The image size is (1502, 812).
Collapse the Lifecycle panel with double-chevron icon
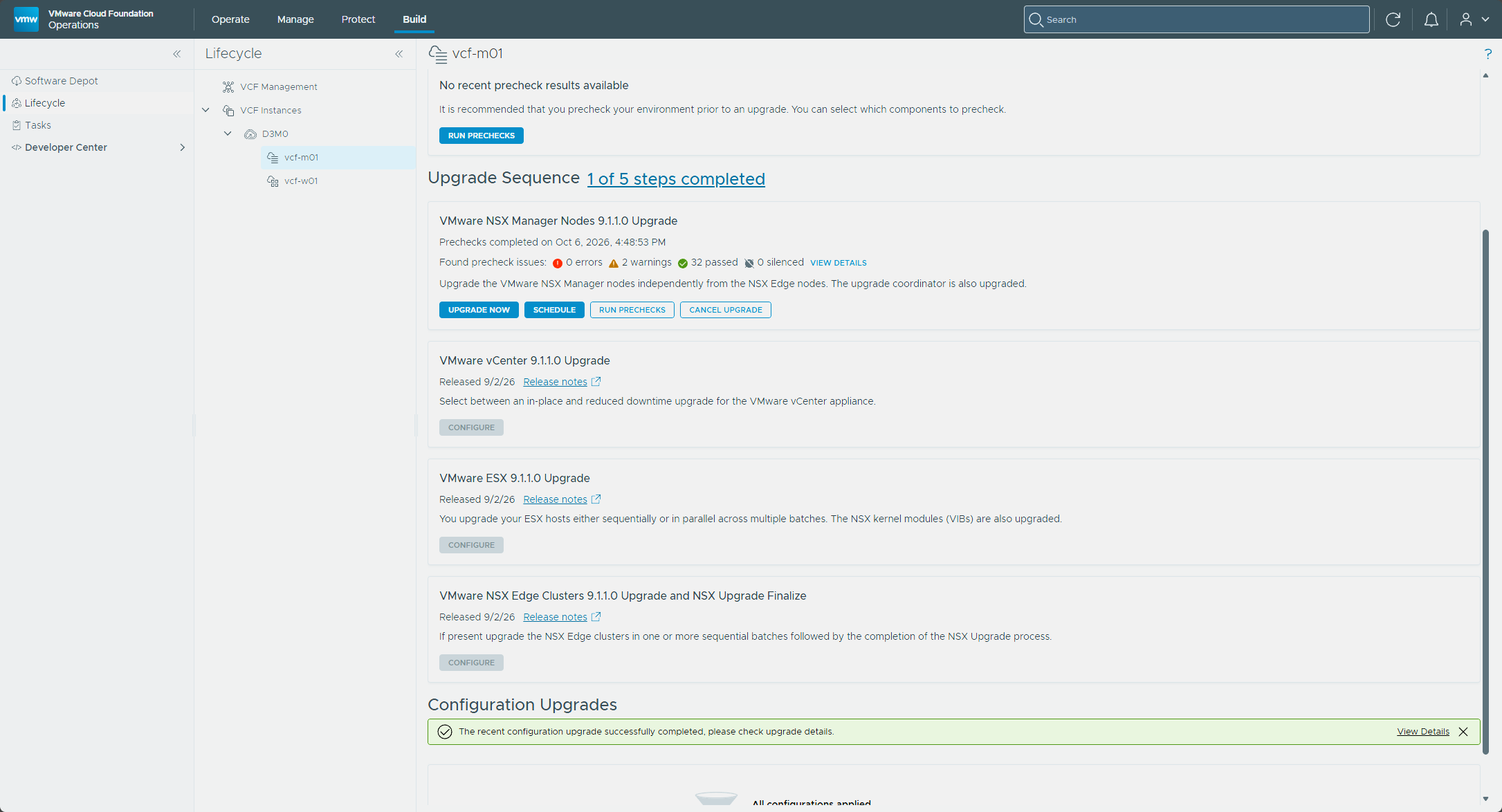[x=399, y=53]
